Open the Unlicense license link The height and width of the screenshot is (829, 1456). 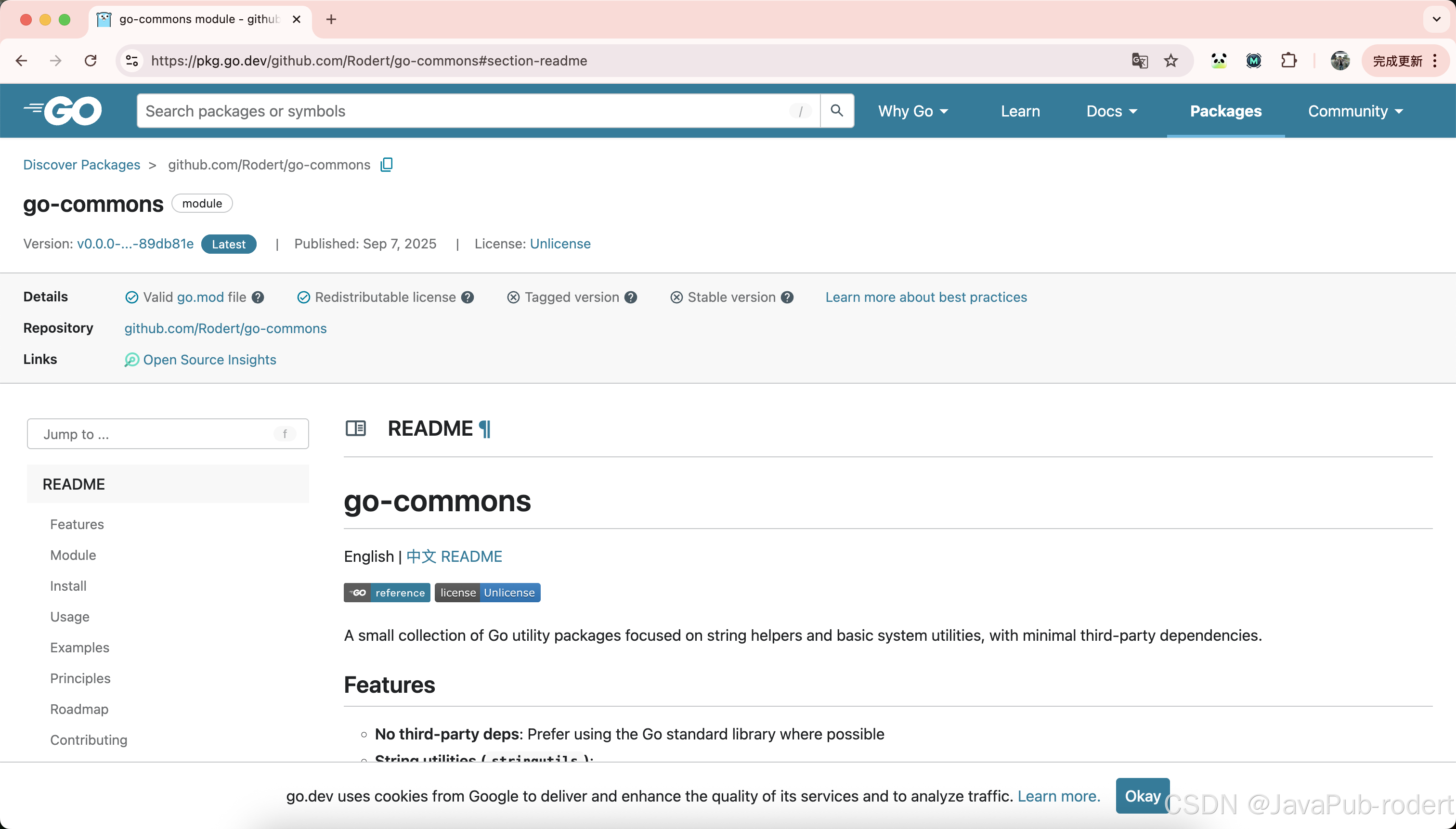(560, 244)
